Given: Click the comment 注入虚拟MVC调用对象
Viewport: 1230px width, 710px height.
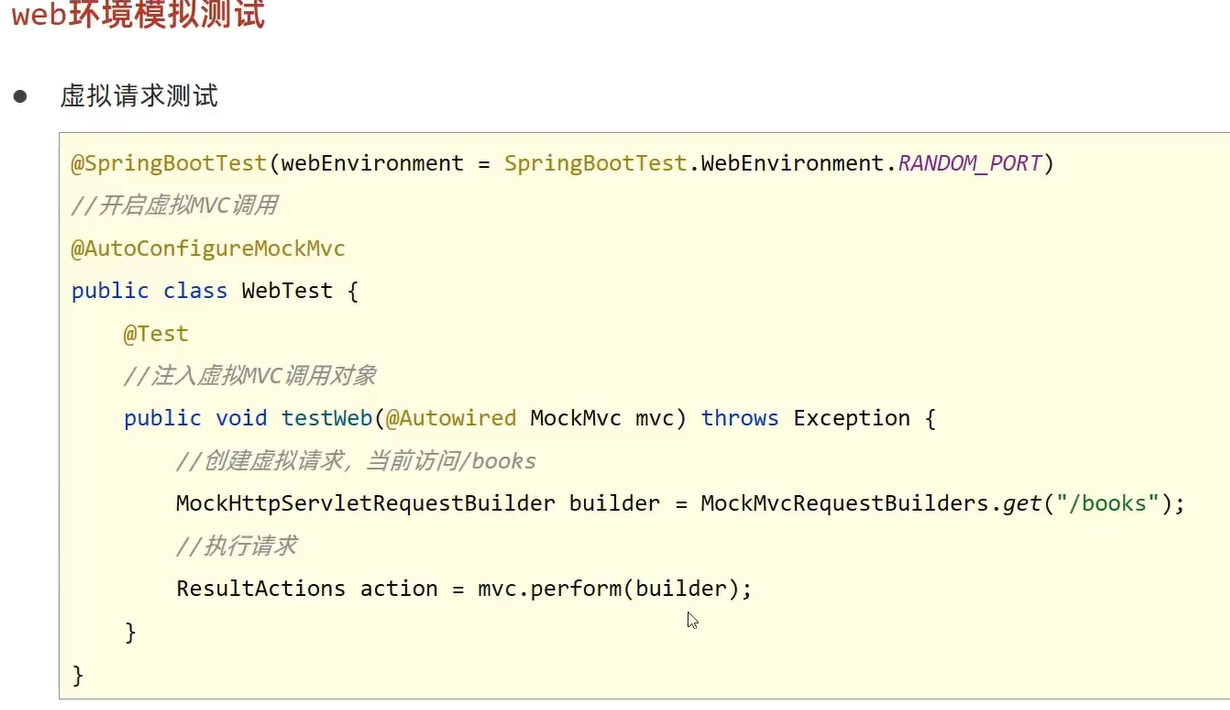Looking at the screenshot, I should pyautogui.click(x=250, y=376).
